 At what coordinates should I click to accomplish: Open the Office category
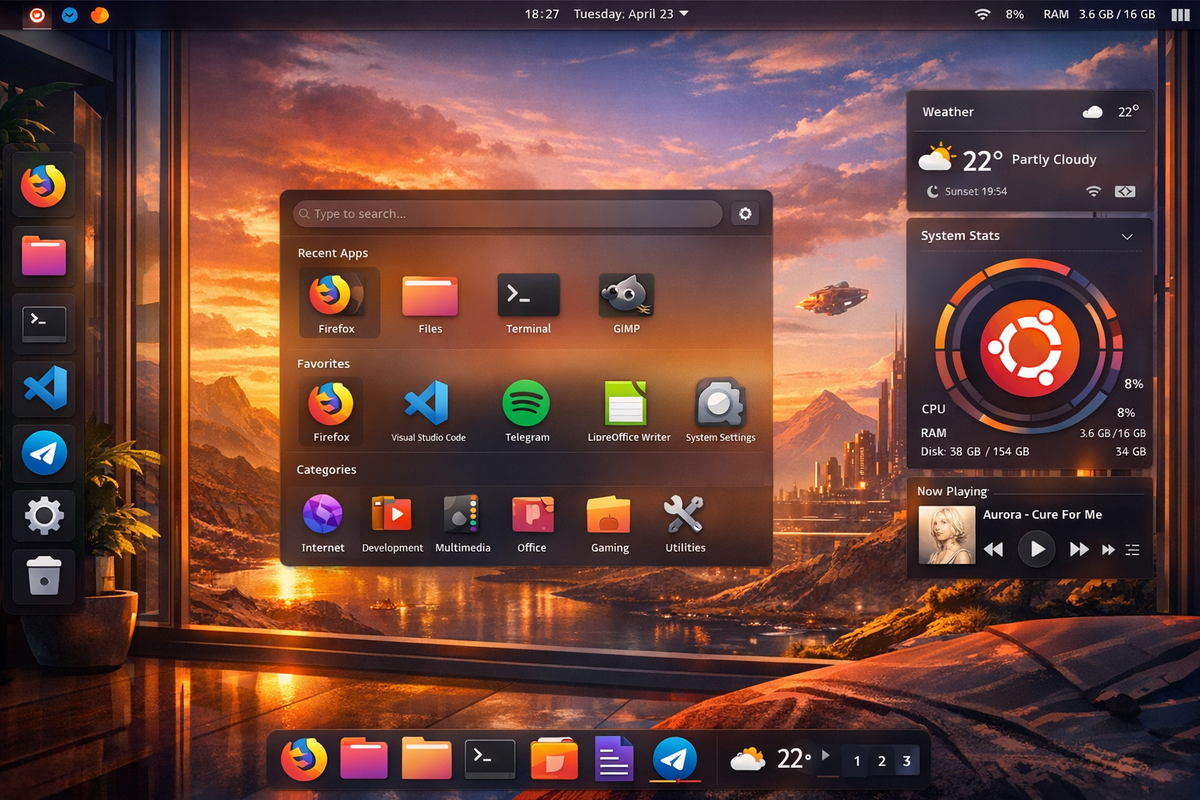coord(532,523)
